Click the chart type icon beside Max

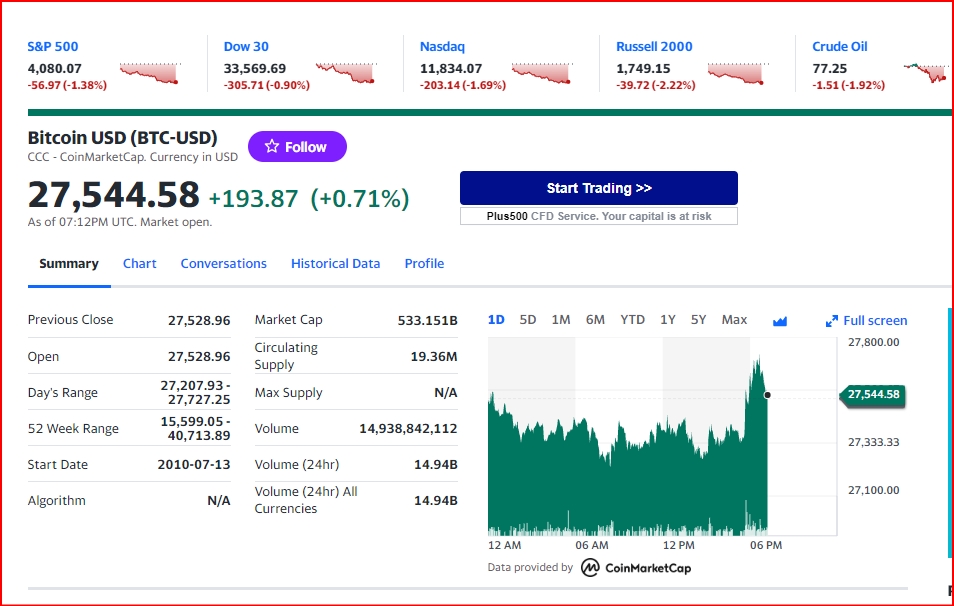(780, 321)
